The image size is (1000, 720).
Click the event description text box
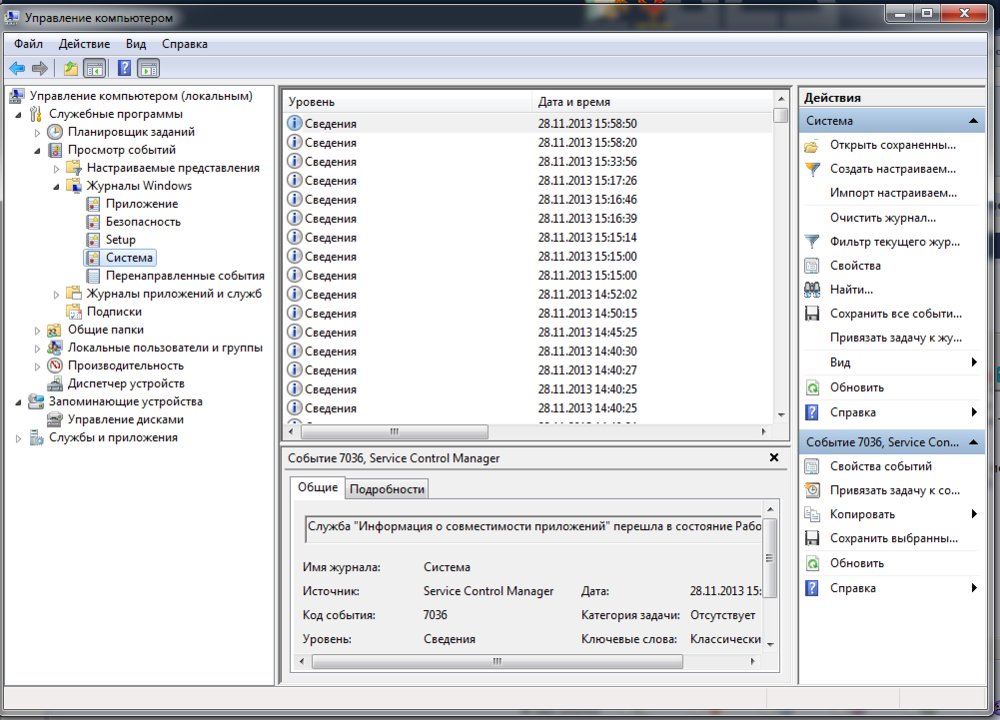(533, 528)
